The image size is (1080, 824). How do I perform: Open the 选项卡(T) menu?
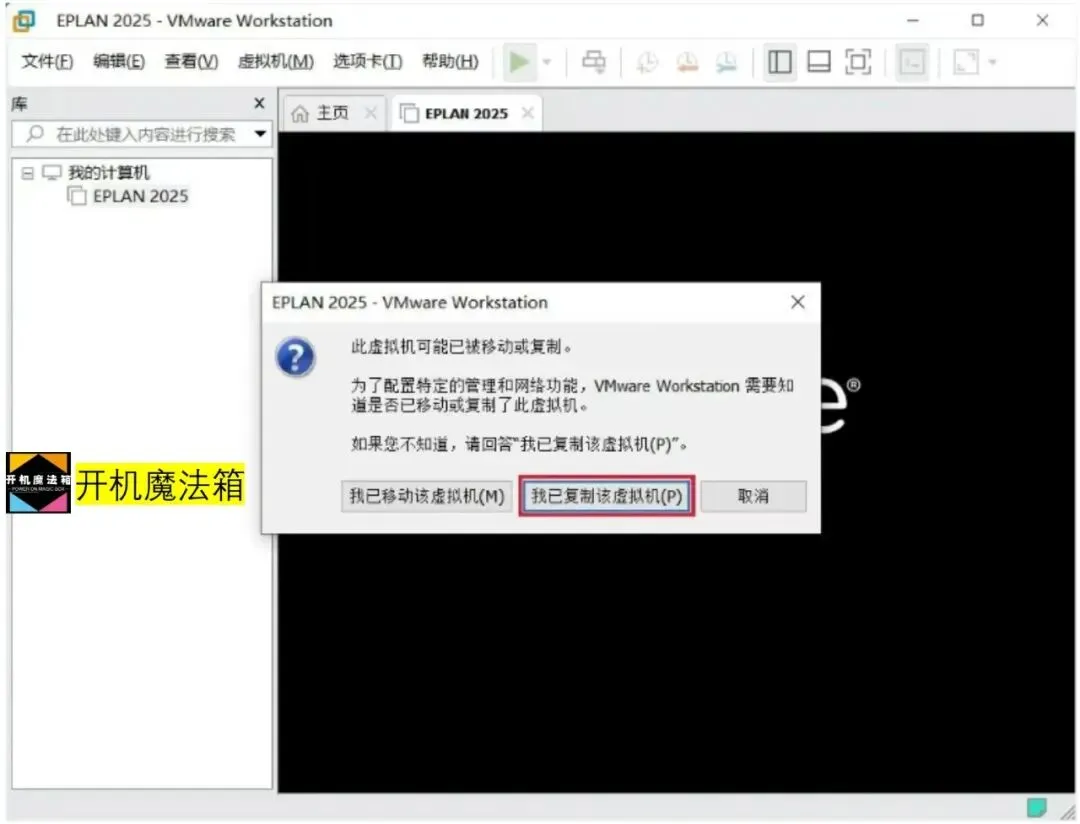(368, 61)
